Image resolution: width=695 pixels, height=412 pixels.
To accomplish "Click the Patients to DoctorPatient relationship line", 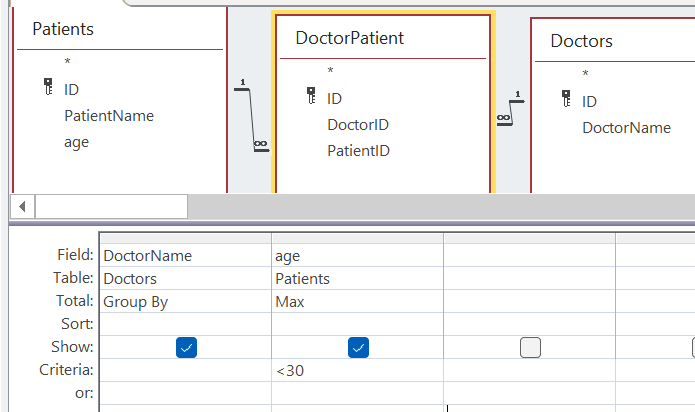I will pyautogui.click(x=252, y=116).
